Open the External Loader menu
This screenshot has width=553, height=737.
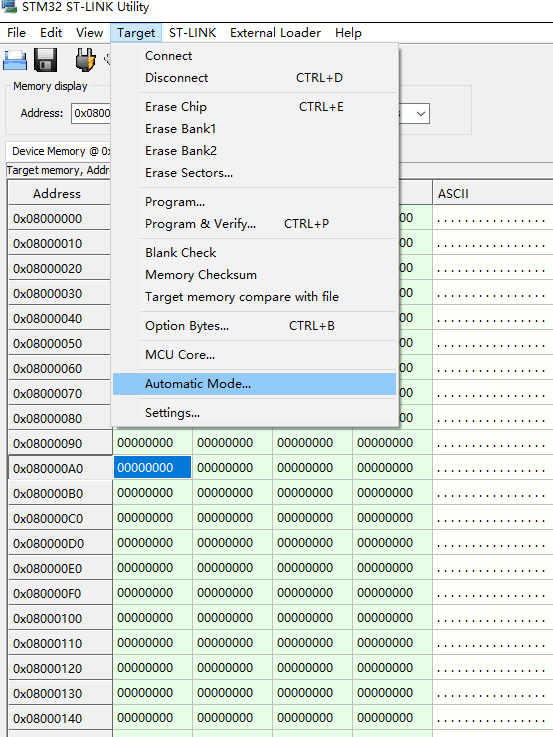(x=275, y=33)
